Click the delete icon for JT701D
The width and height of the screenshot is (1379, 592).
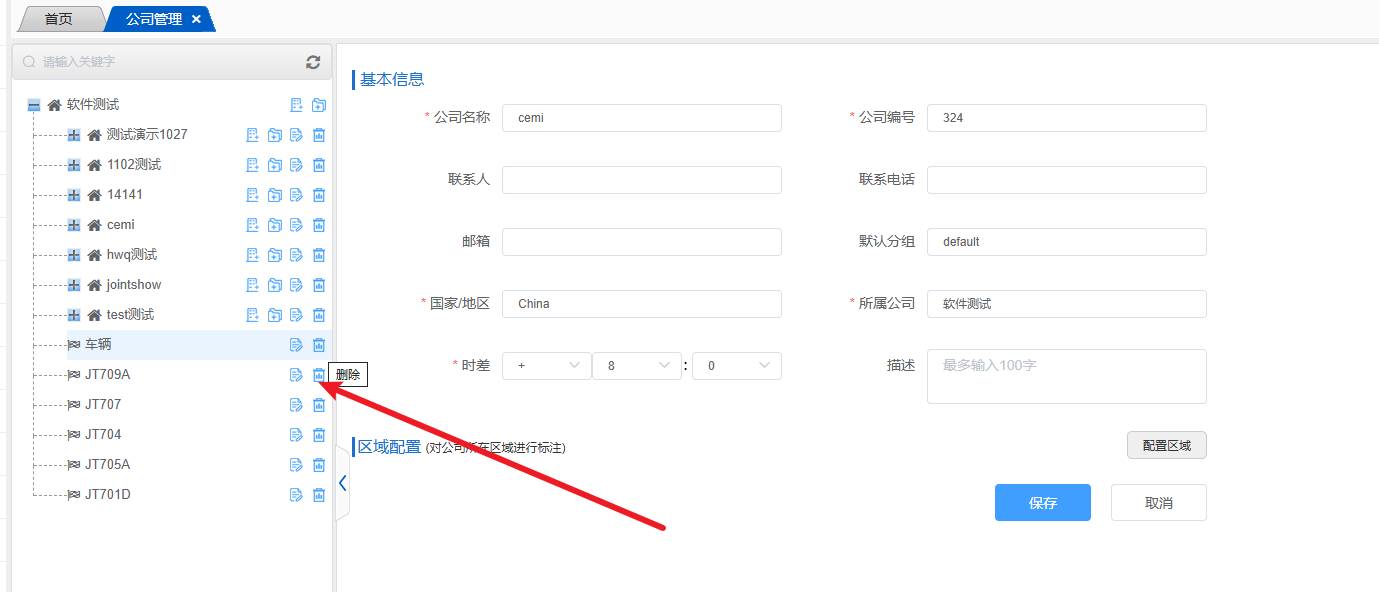pos(319,495)
